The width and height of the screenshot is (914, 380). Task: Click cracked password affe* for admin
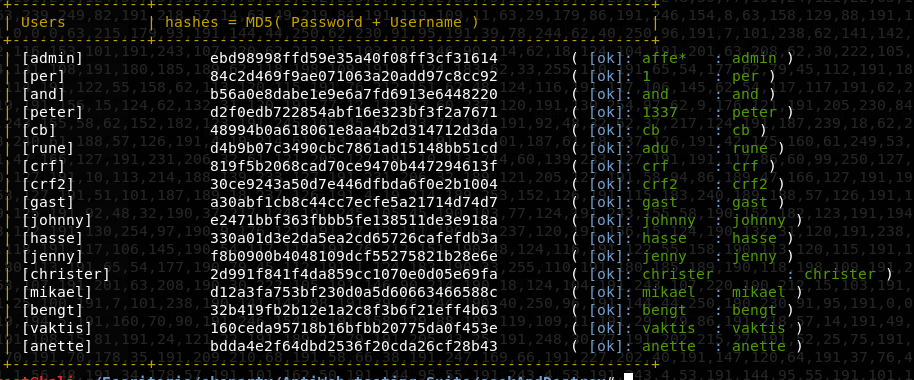pyautogui.click(x=665, y=58)
